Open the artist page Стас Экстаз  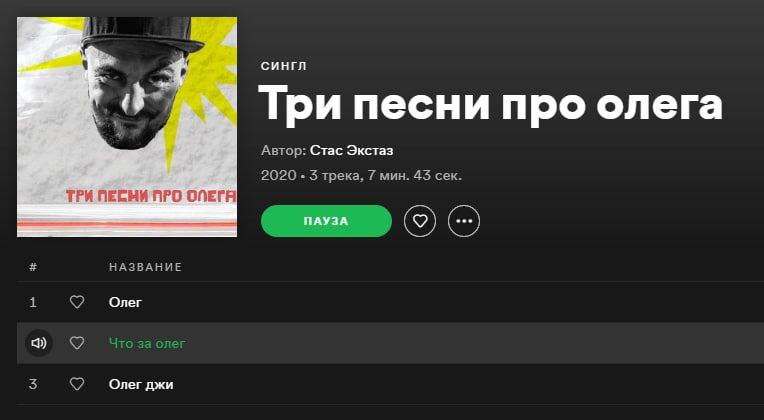tap(351, 151)
